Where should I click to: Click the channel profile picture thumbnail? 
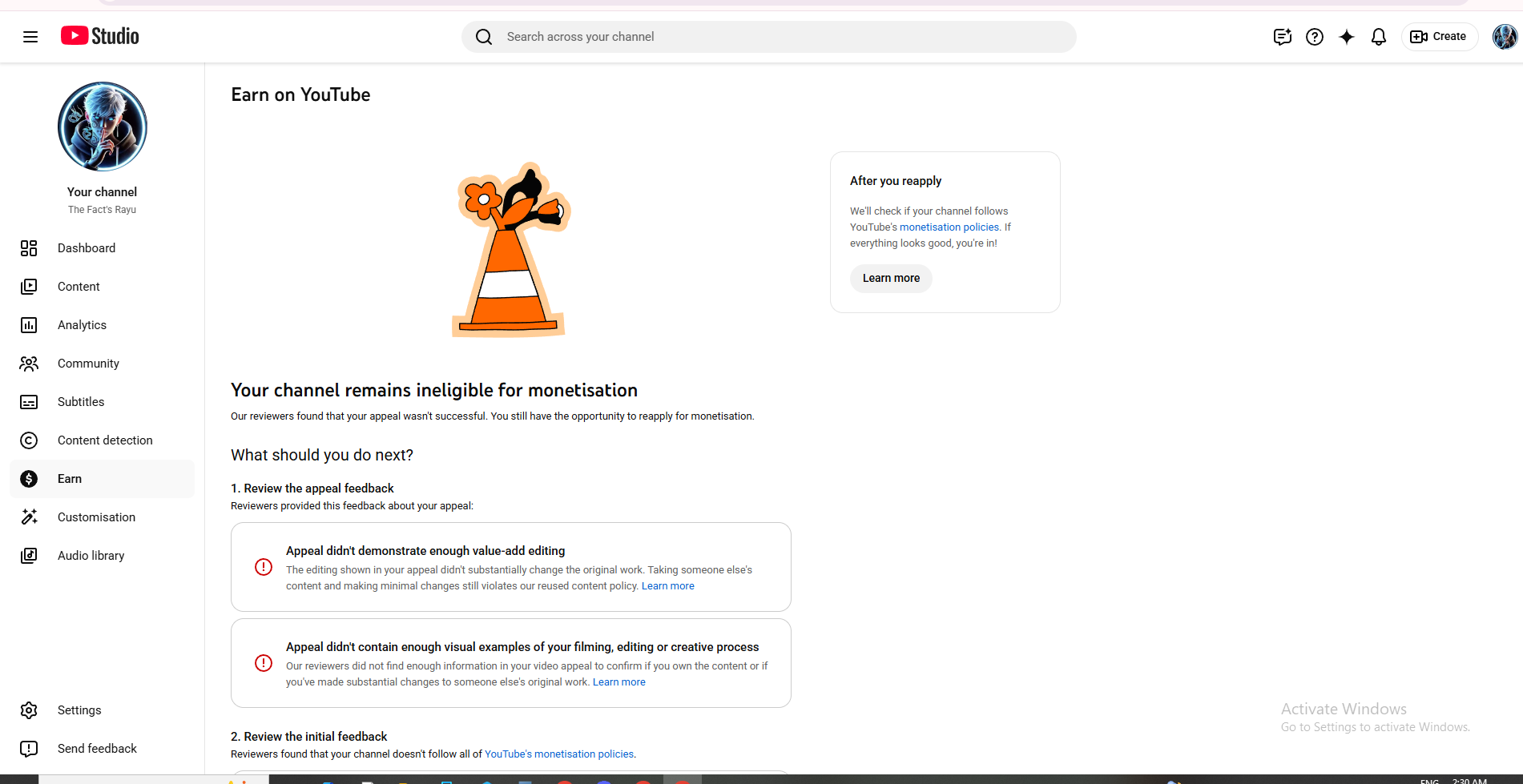pos(103,127)
